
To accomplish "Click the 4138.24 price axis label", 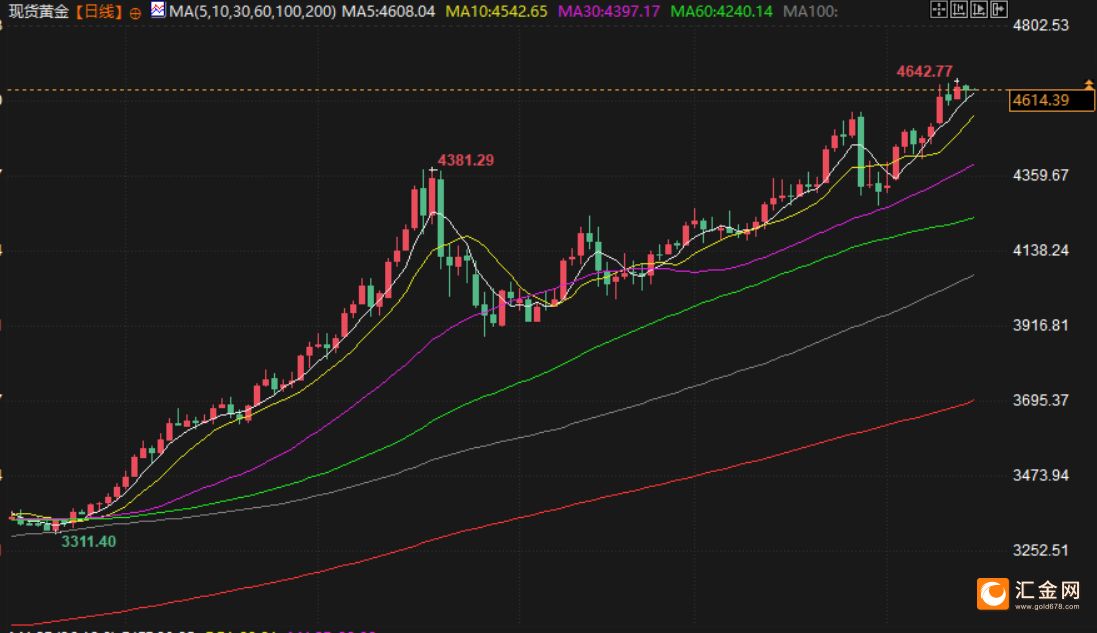I will [1041, 250].
